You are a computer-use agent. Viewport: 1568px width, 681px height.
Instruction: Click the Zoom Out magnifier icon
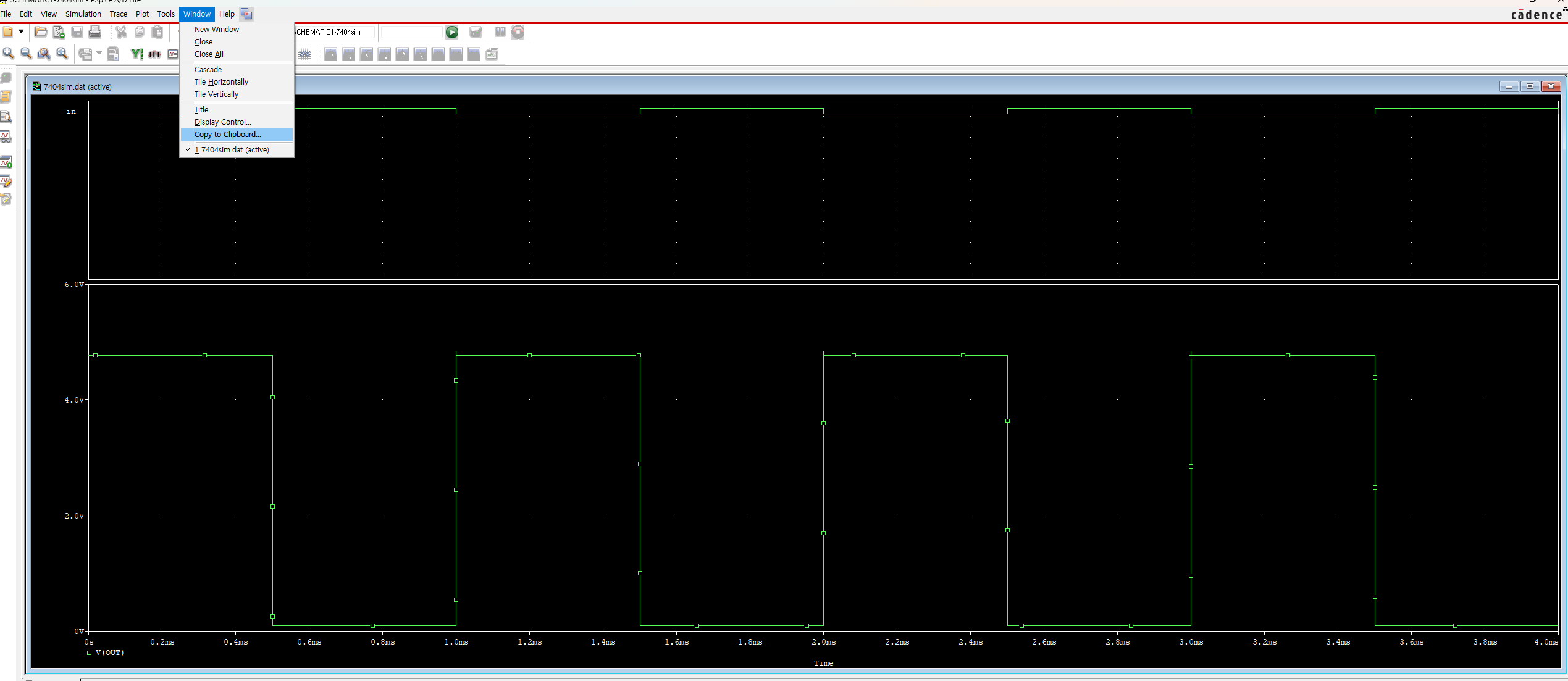pyautogui.click(x=26, y=54)
